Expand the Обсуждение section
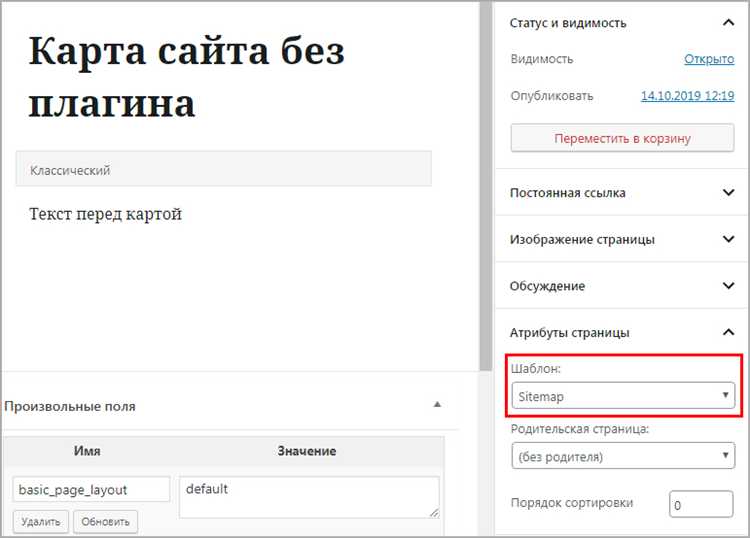The image size is (750, 538). [621, 286]
